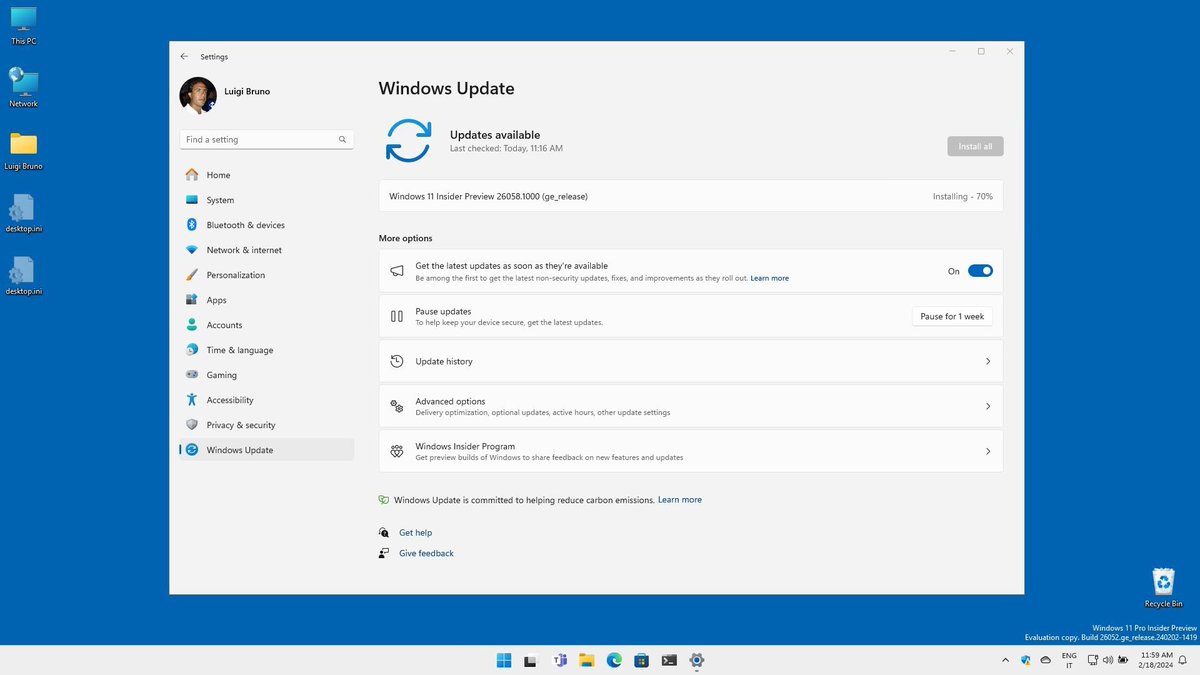The width and height of the screenshot is (1200, 675).
Task: Open Learn more about carbon emissions
Action: (680, 500)
